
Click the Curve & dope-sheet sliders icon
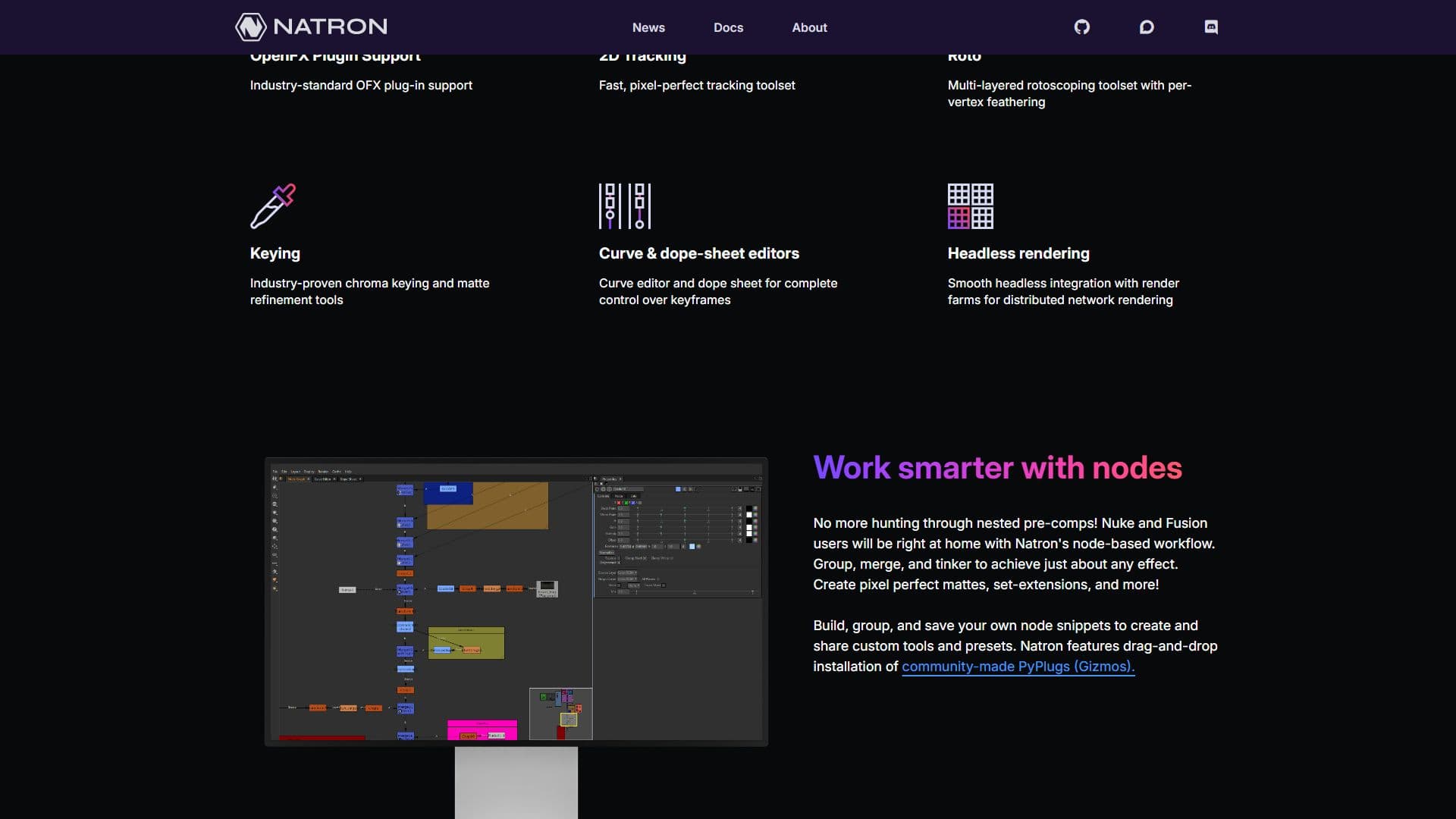click(625, 206)
